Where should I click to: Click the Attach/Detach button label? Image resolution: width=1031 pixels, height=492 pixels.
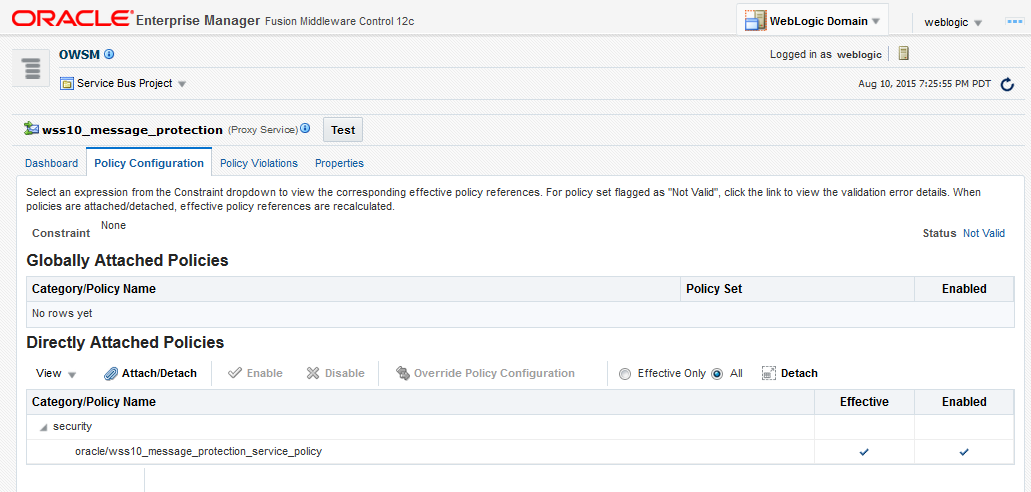[x=159, y=374]
